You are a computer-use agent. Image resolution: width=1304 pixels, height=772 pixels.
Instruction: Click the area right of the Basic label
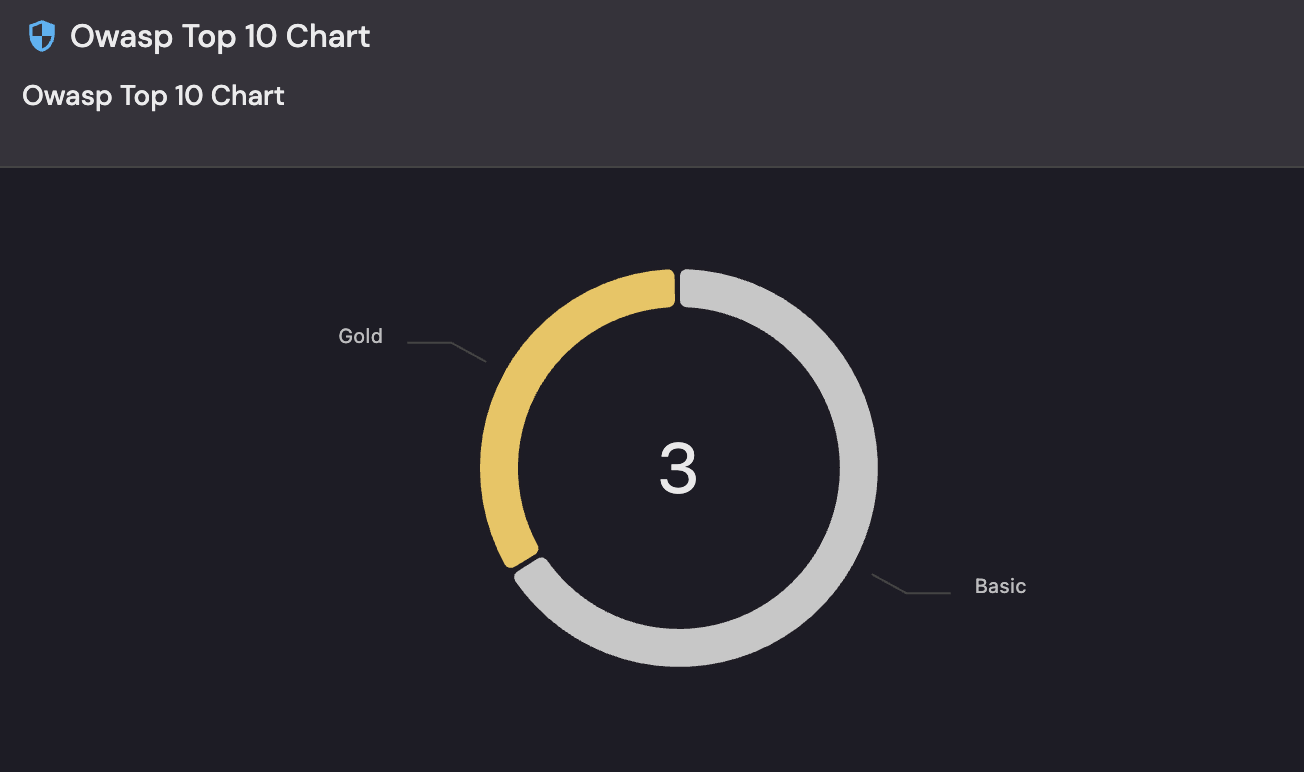[1150, 586]
